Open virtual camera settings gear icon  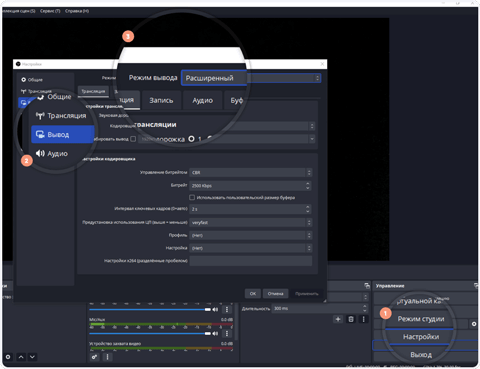474,324
